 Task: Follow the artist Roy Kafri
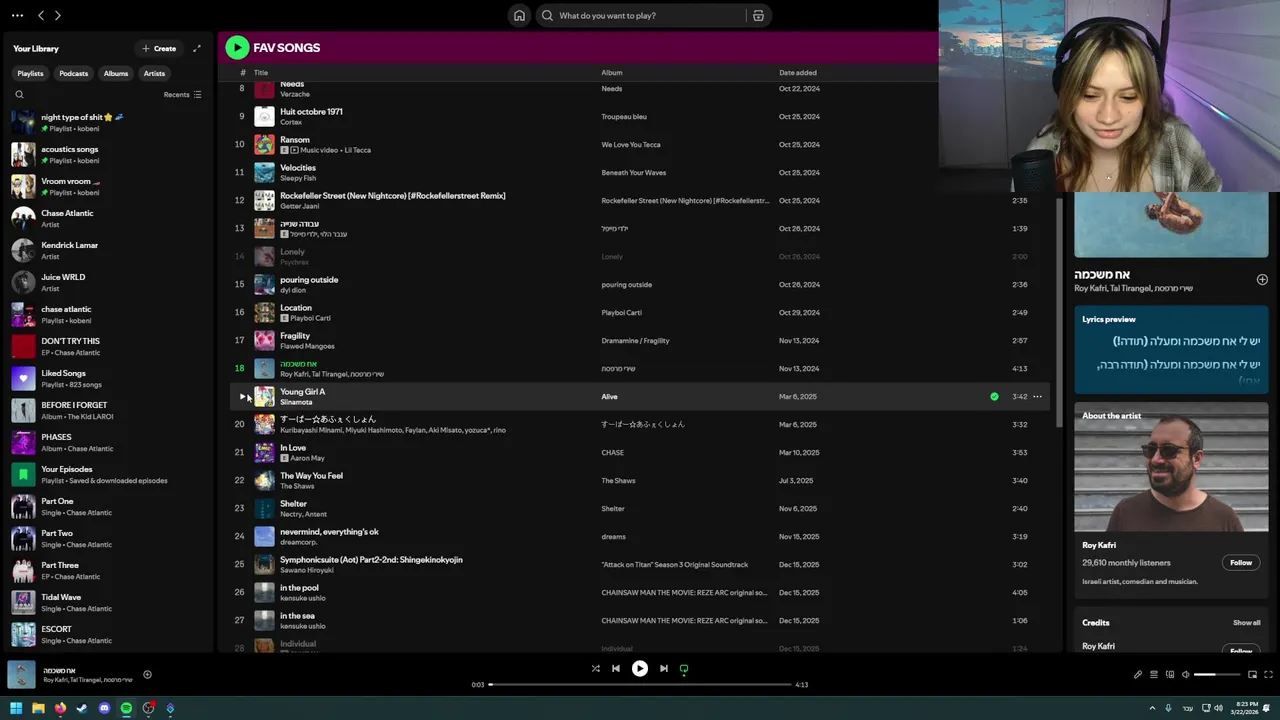(x=1241, y=562)
